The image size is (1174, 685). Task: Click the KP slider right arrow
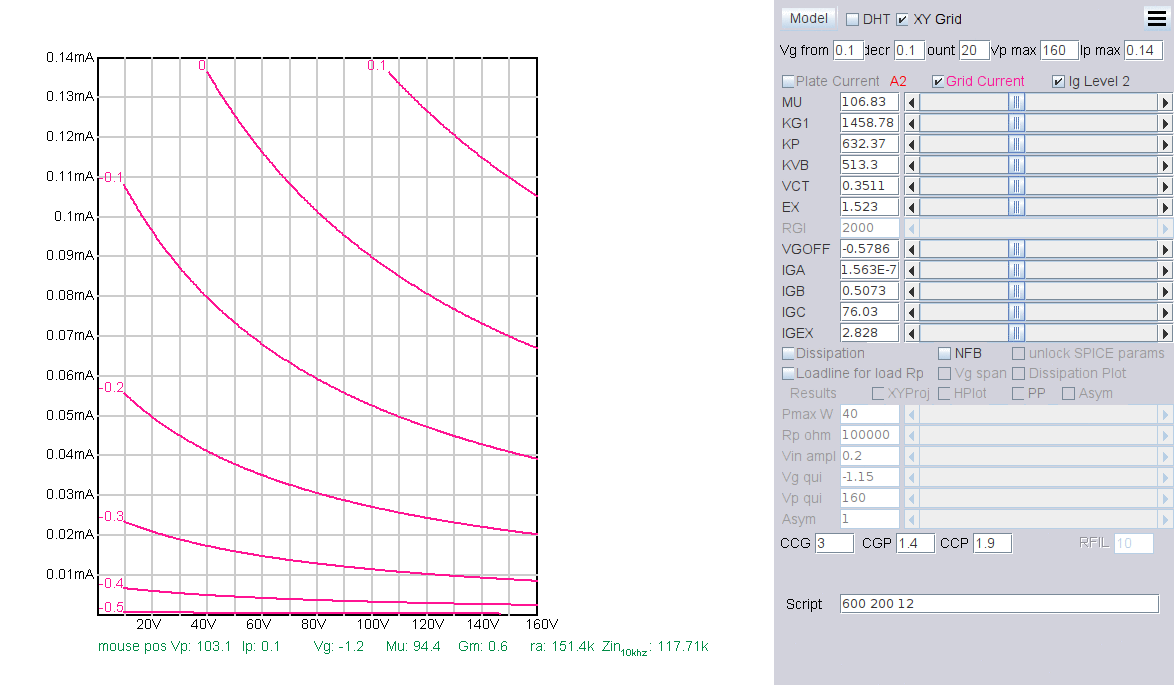1165,144
